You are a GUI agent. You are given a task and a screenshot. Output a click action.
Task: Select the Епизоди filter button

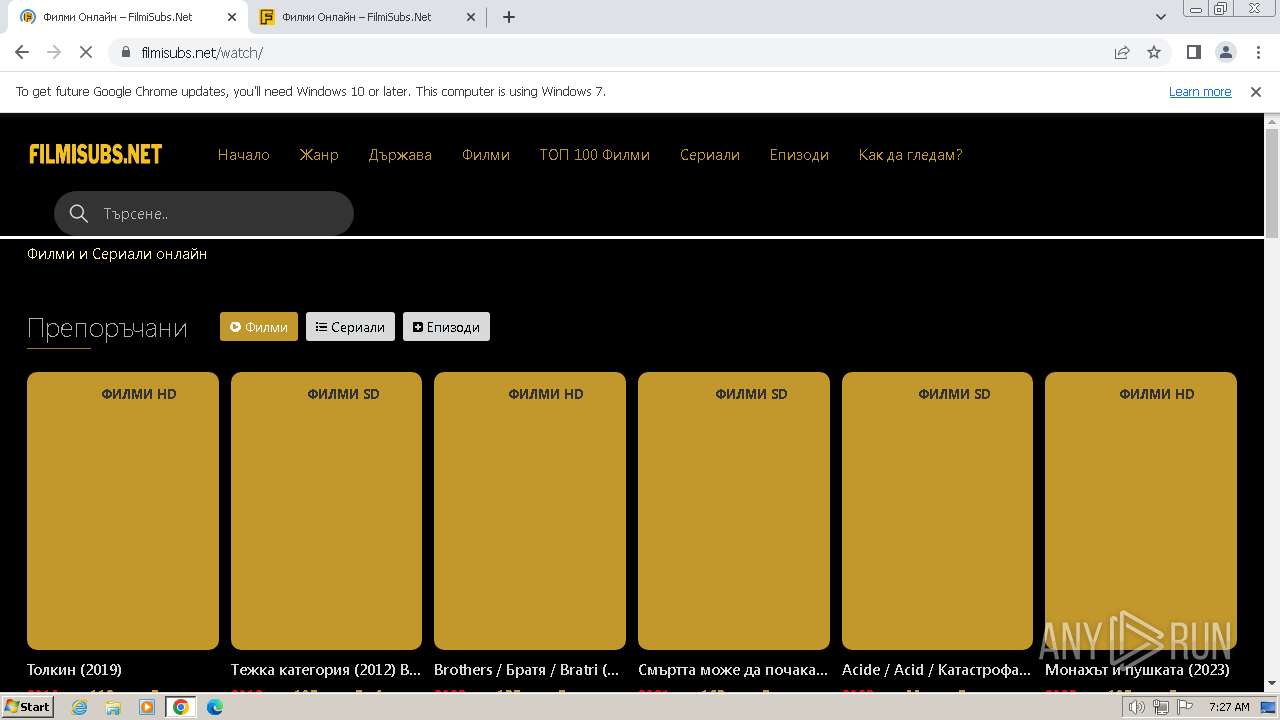[x=446, y=327]
